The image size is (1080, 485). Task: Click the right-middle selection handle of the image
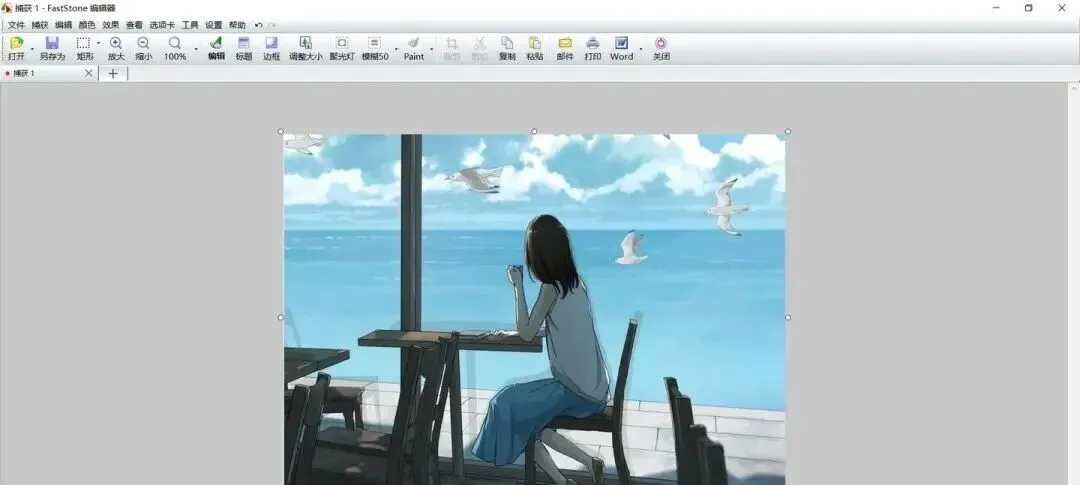coord(788,318)
